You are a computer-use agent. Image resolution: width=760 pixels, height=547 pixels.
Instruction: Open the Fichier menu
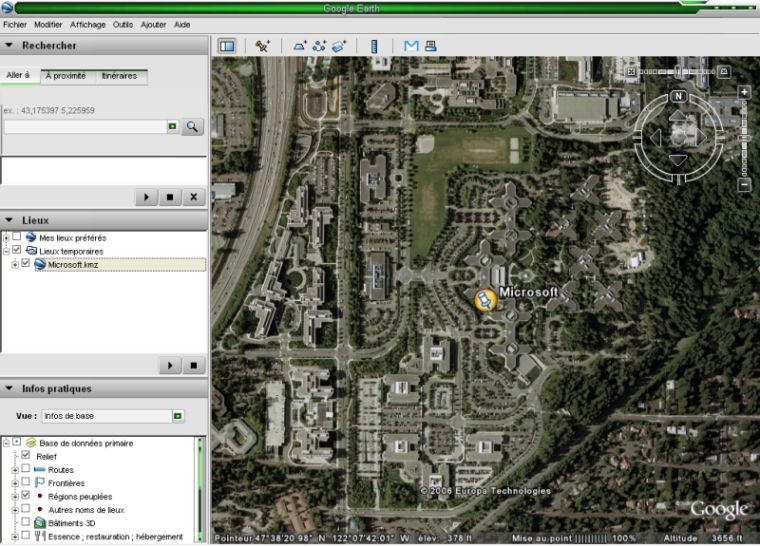point(15,24)
